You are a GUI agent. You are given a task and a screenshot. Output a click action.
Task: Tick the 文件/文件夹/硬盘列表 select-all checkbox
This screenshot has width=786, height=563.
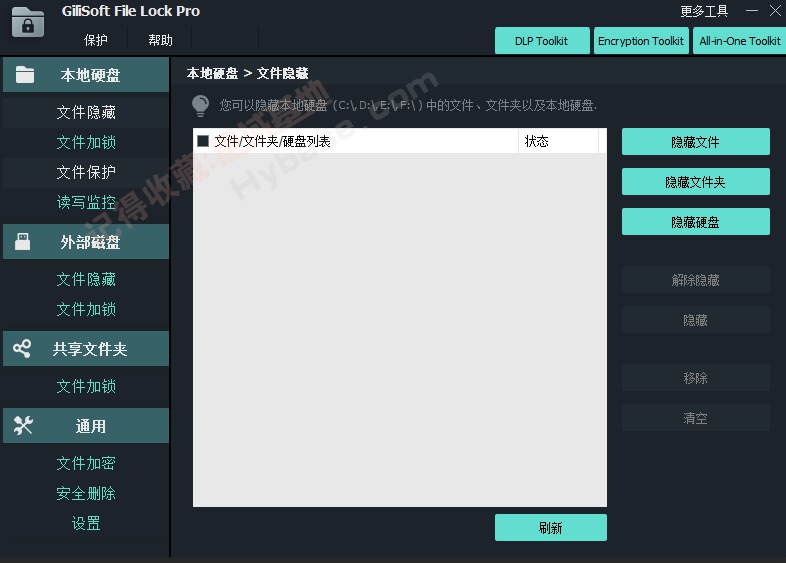(x=203, y=141)
